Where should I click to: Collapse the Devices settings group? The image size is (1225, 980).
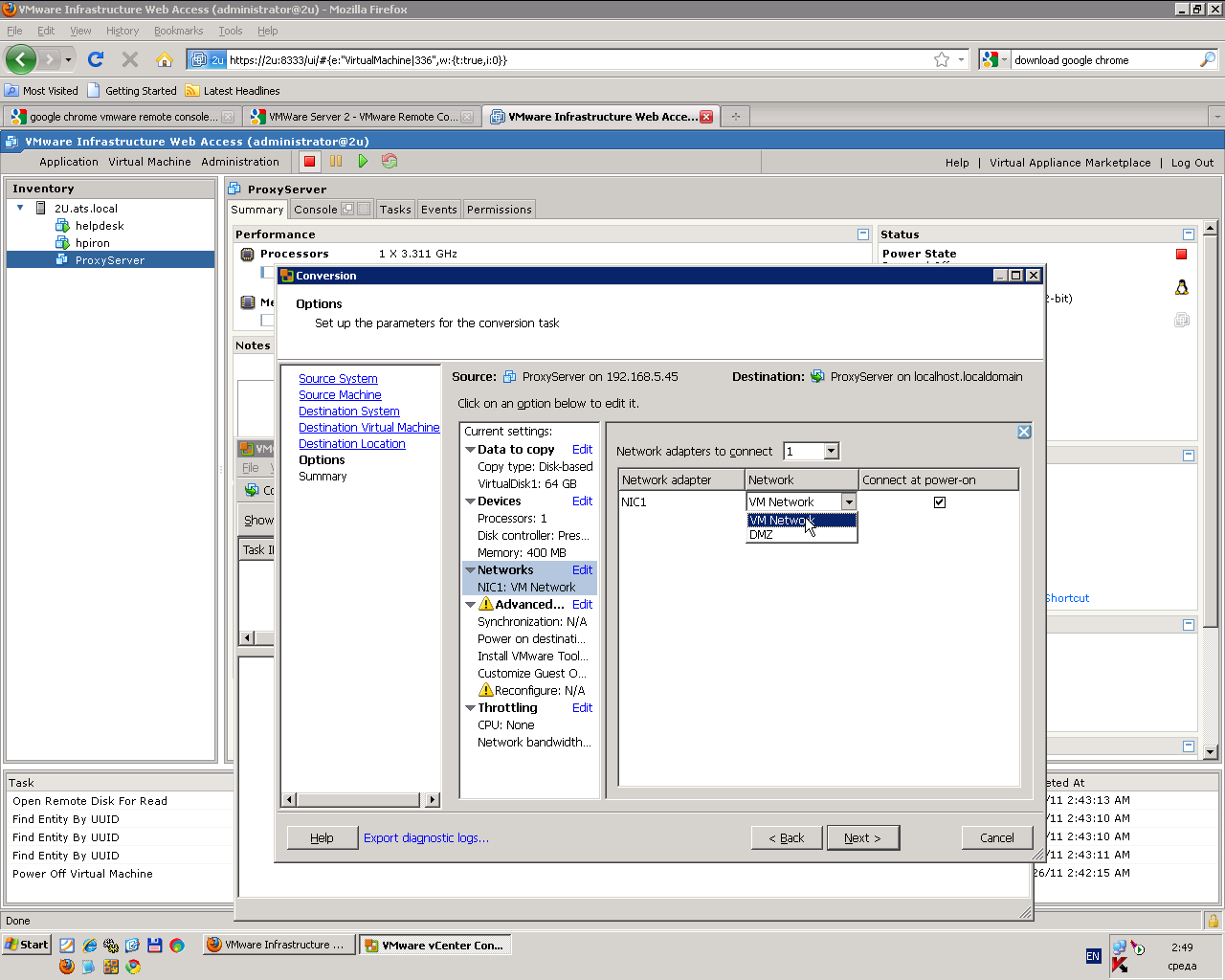tap(470, 501)
